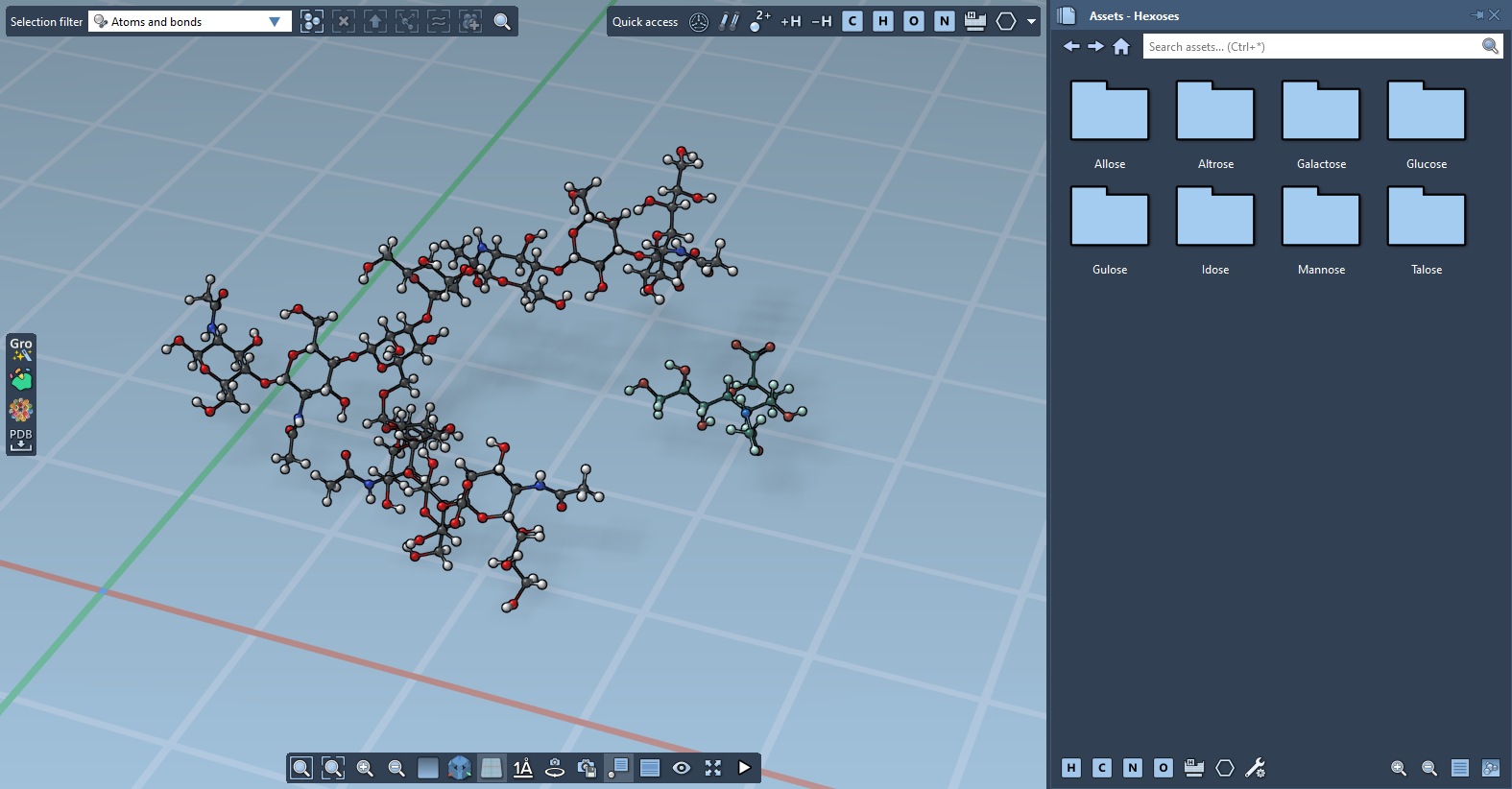Open asset settings wrench icon
Image resolution: width=1512 pixels, height=789 pixels.
1255,768
